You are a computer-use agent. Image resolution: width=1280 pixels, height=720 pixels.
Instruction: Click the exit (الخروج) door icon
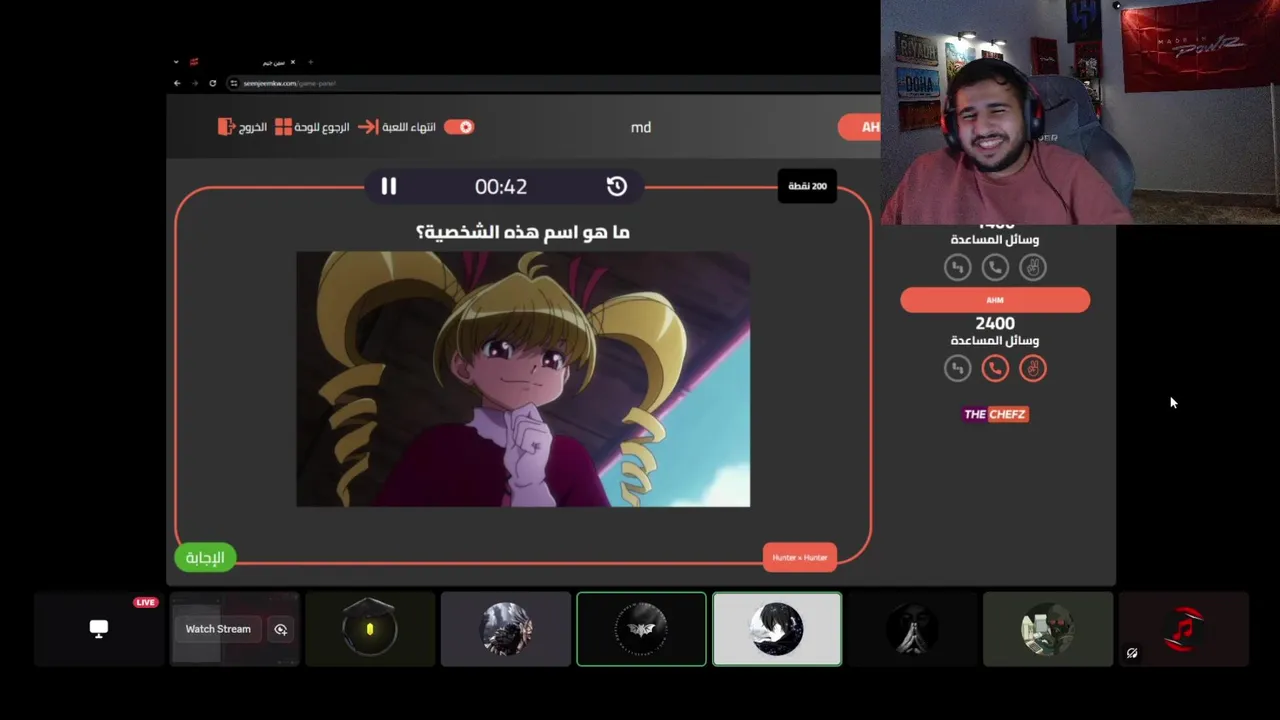pos(226,127)
